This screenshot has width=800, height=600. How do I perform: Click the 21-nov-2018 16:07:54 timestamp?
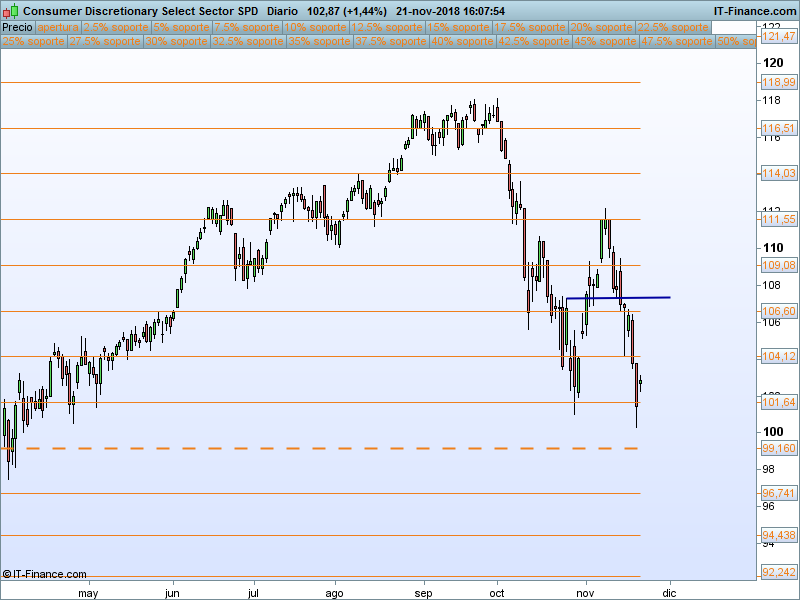pos(451,11)
